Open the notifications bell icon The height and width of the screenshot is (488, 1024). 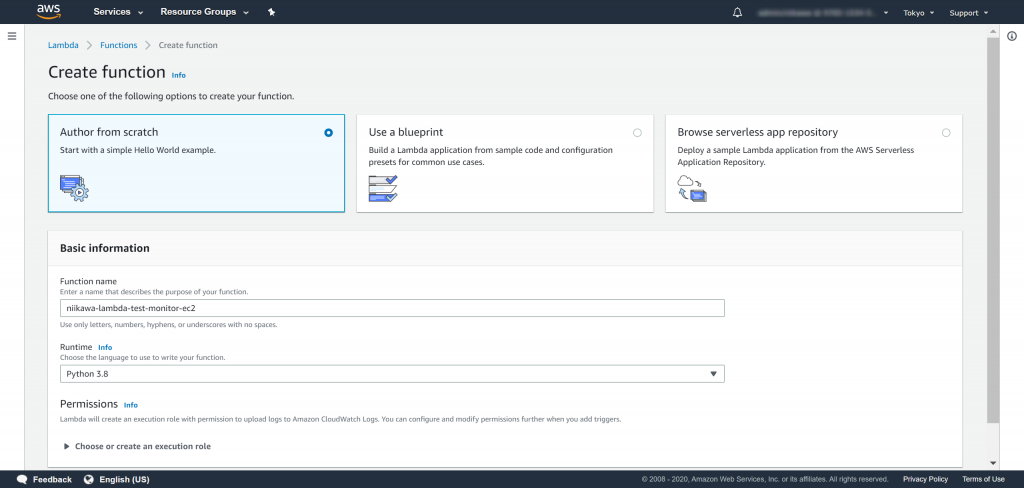(738, 12)
